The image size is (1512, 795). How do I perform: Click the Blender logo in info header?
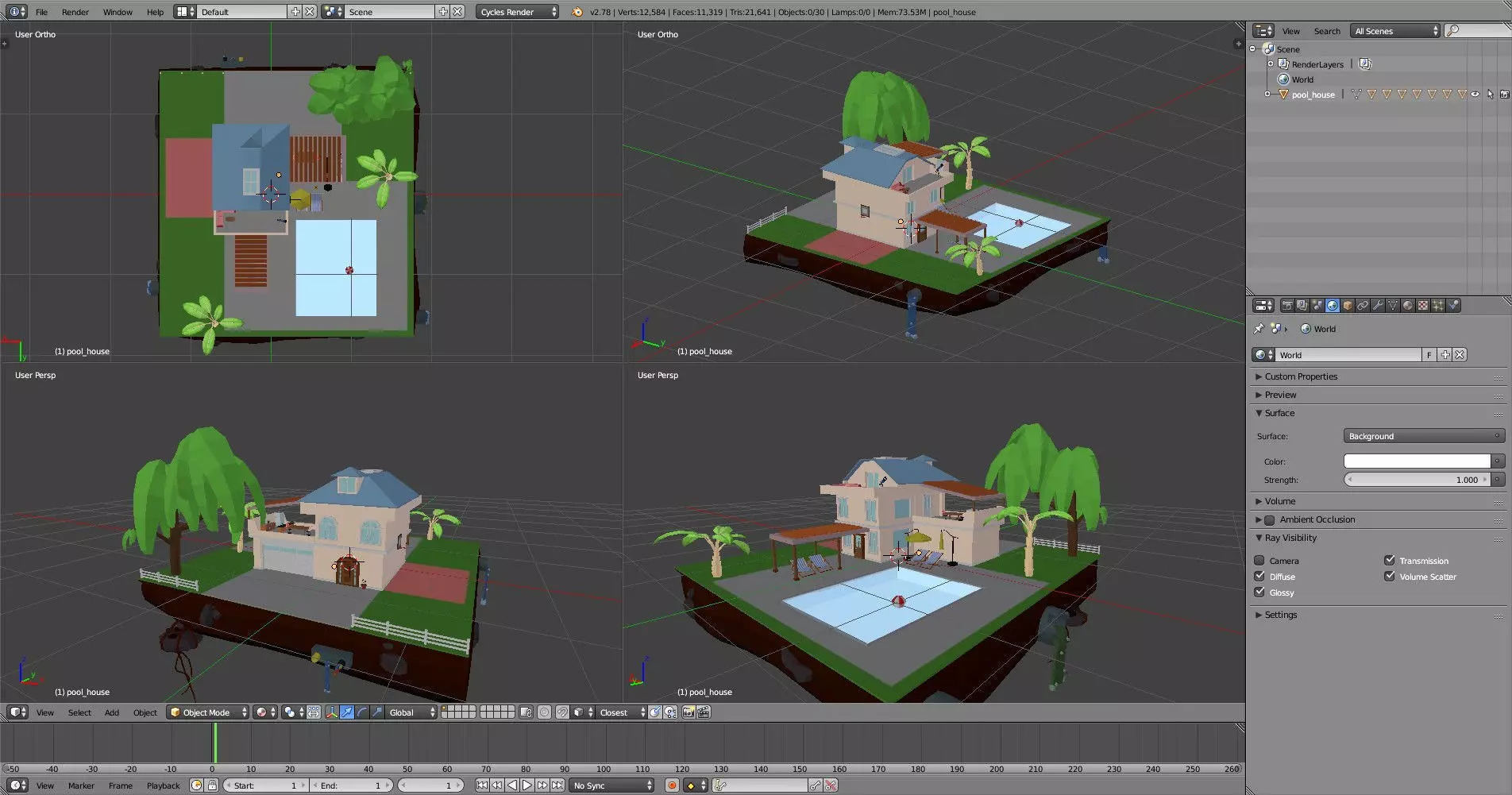tap(577, 12)
